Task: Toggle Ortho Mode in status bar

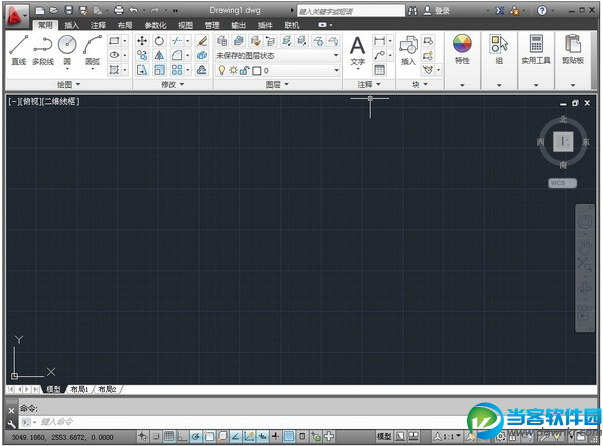Action: coord(182,436)
